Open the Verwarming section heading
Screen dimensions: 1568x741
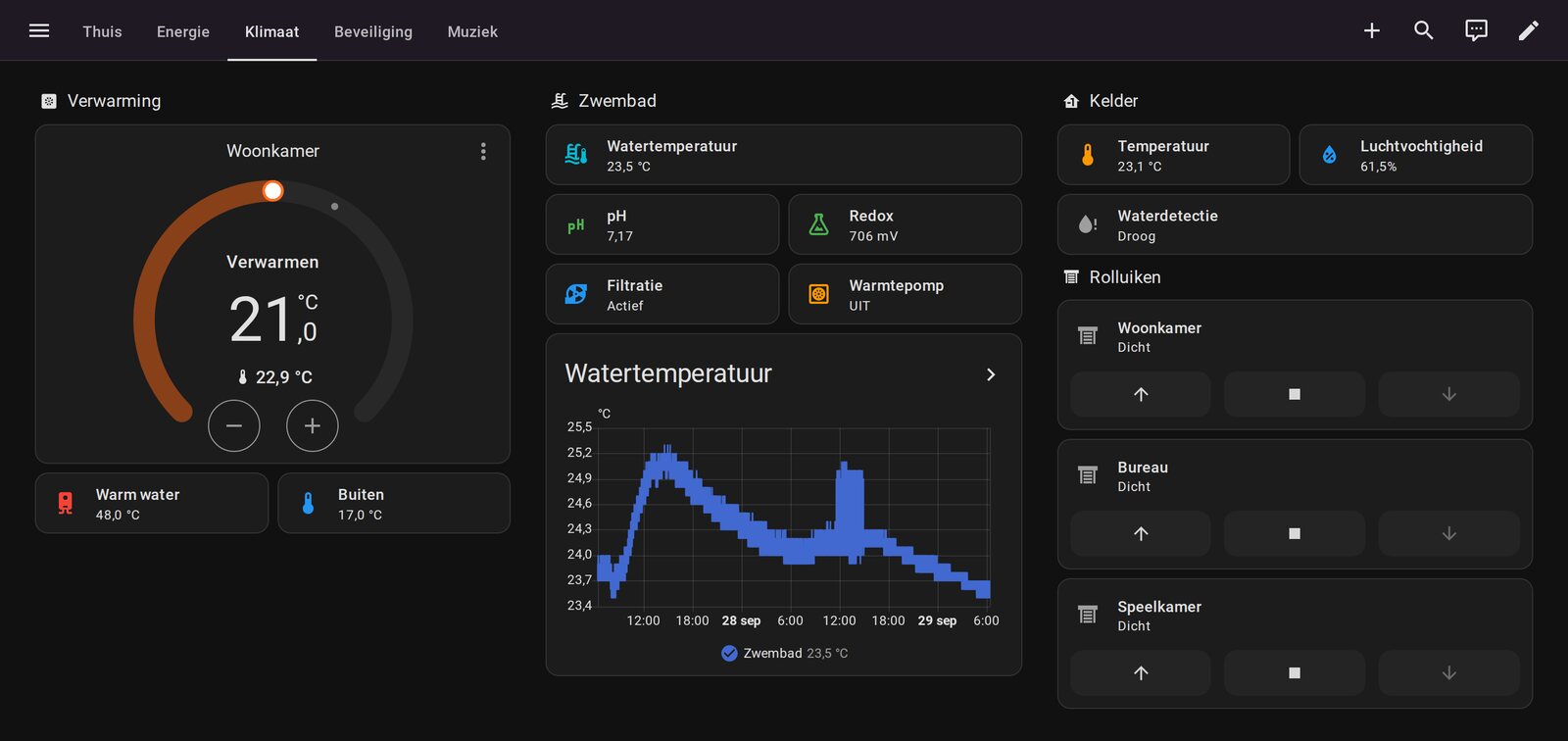(114, 101)
